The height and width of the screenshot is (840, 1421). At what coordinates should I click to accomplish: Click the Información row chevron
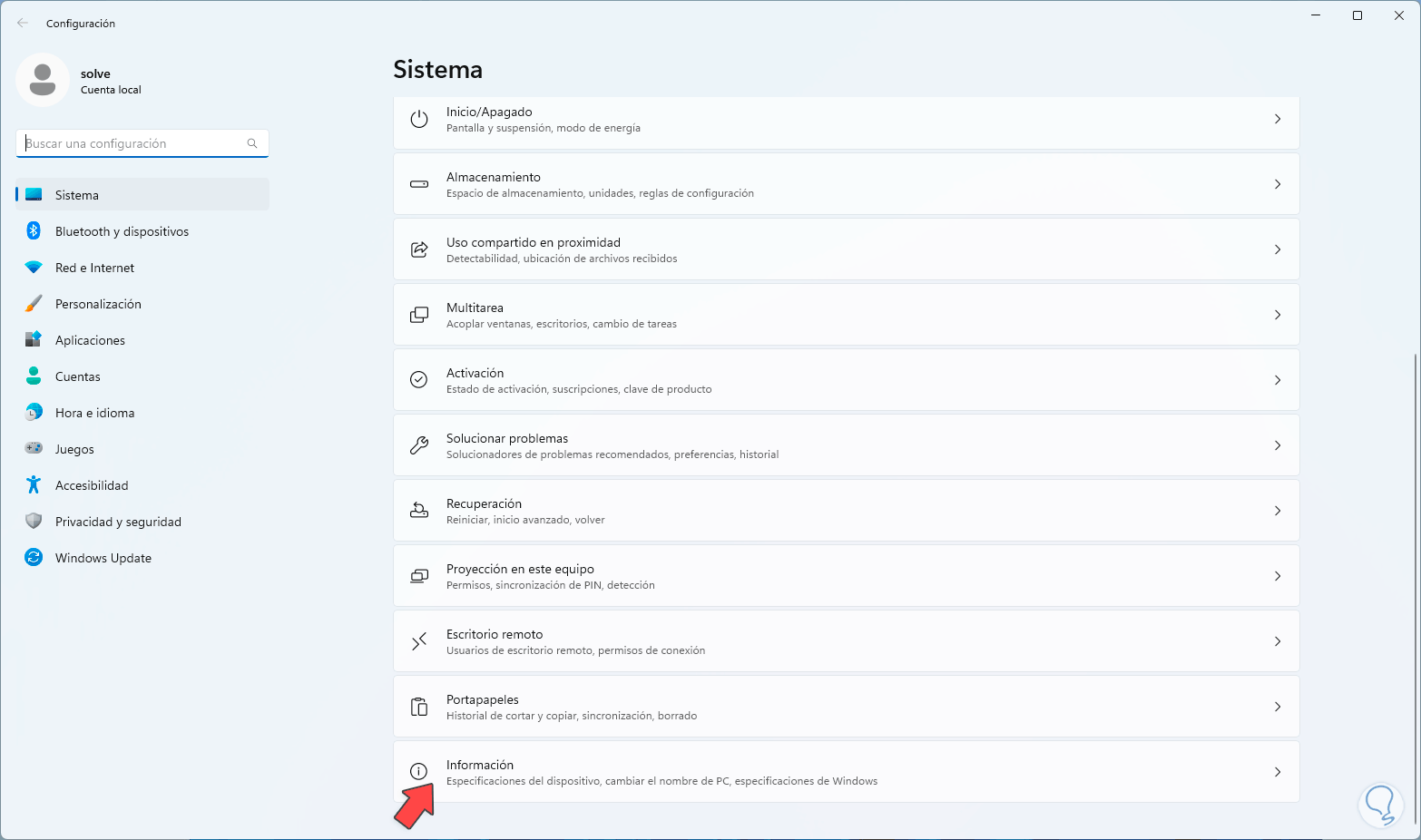click(x=1278, y=772)
